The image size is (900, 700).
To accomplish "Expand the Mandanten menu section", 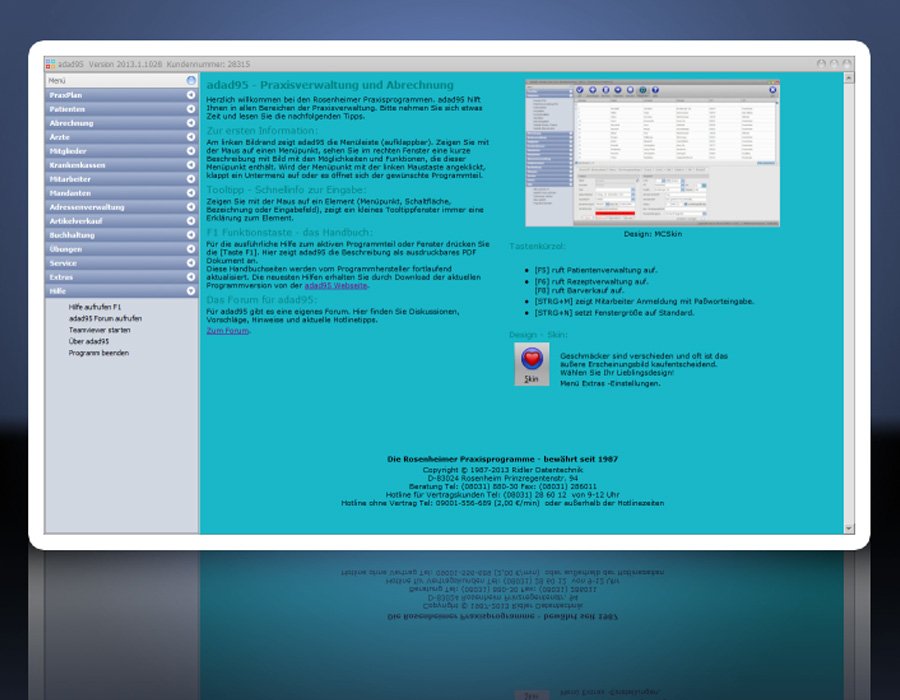I will [x=122, y=193].
